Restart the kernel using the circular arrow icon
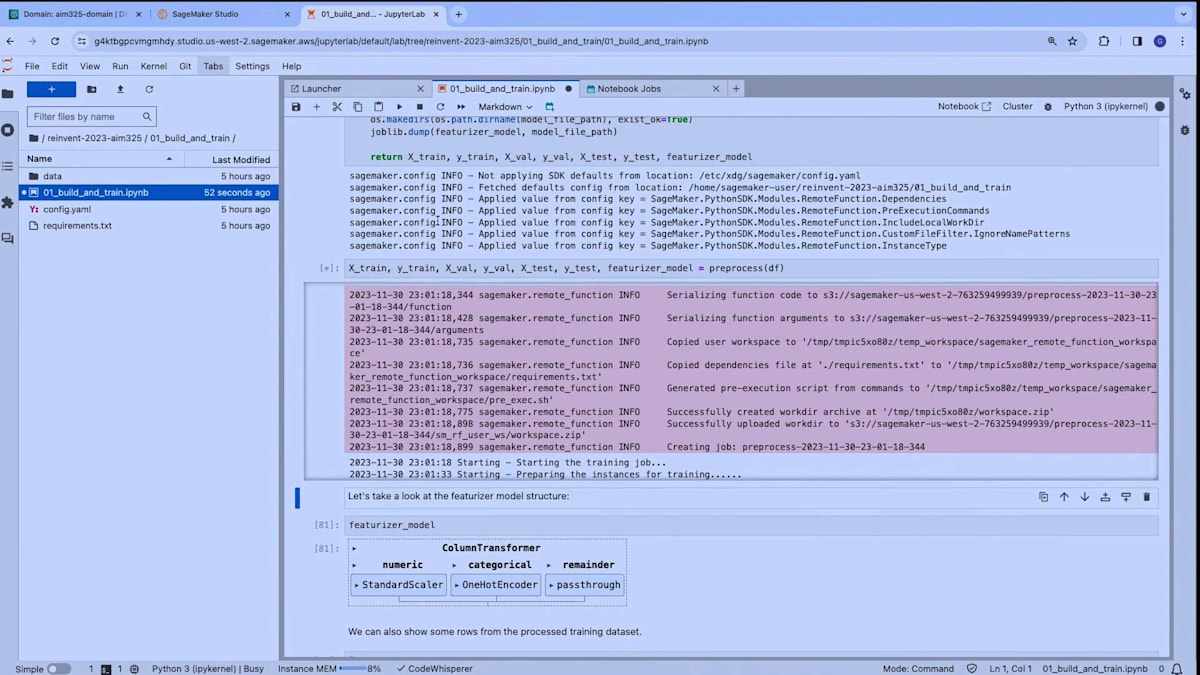 pyautogui.click(x=440, y=107)
